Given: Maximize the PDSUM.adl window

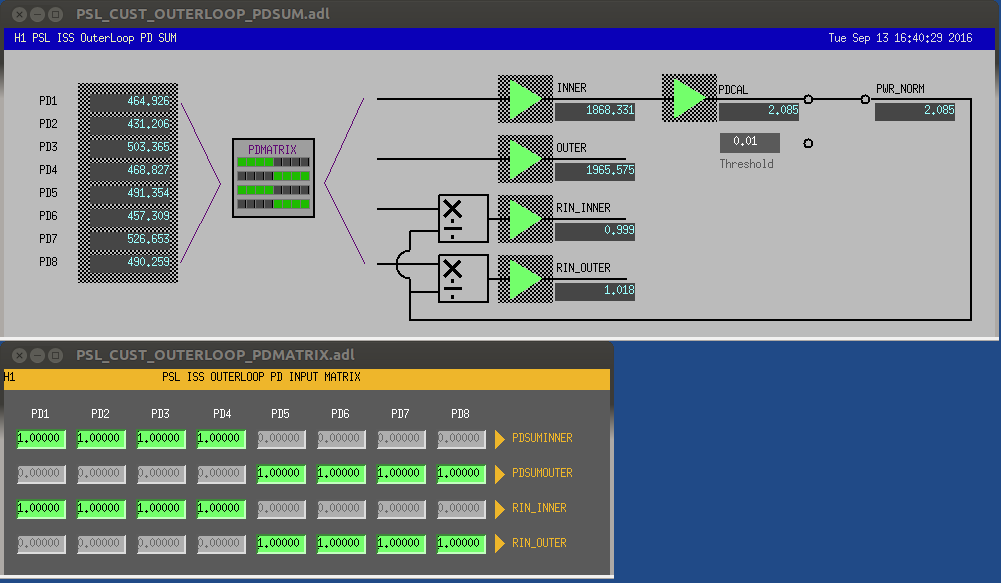Looking at the screenshot, I should tap(56, 14).
